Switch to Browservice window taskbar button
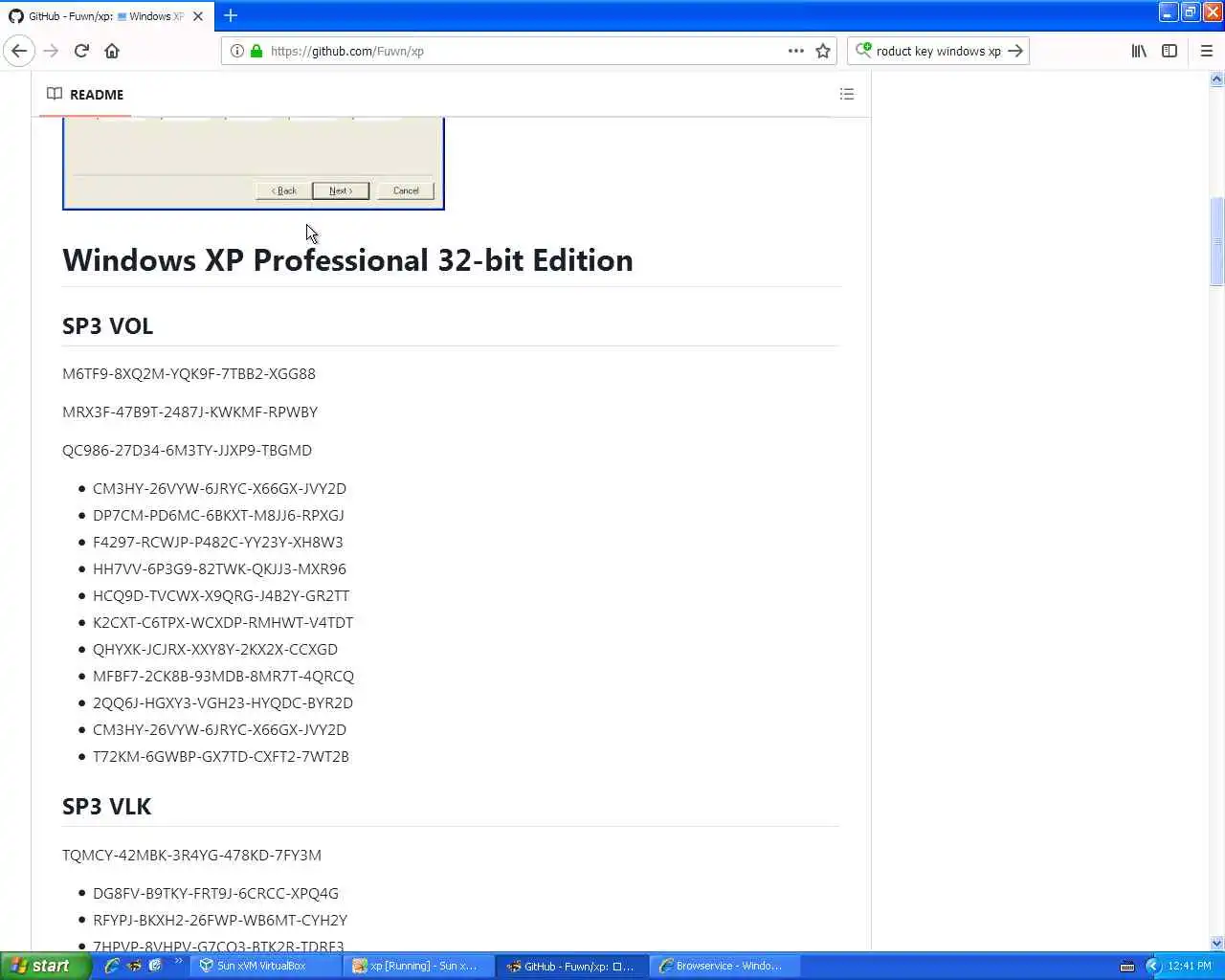This screenshot has width=1225, height=980. click(725, 966)
